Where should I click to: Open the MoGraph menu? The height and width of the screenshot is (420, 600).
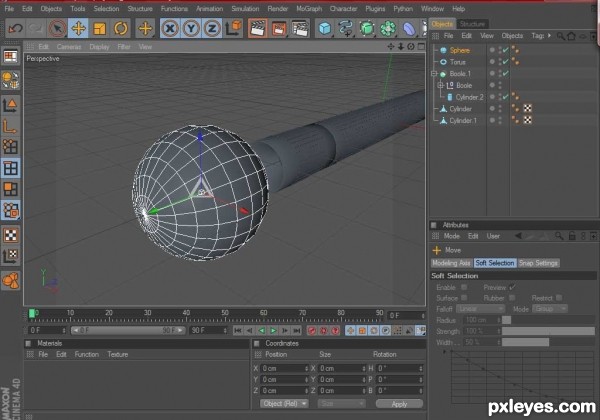[x=309, y=8]
